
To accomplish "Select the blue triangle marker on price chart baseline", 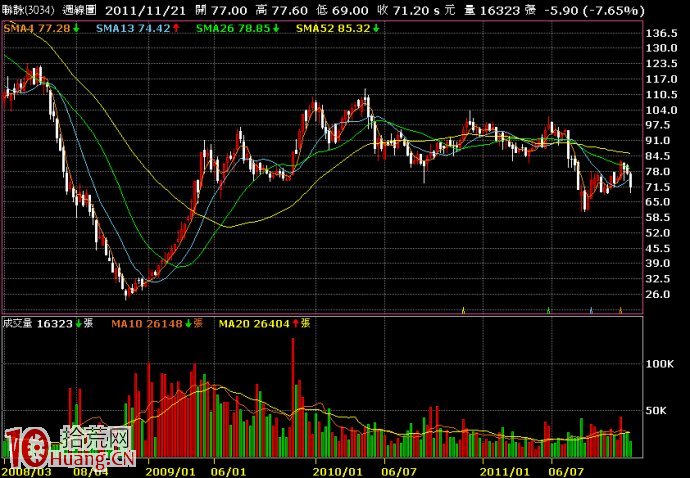I will pyautogui.click(x=591, y=311).
